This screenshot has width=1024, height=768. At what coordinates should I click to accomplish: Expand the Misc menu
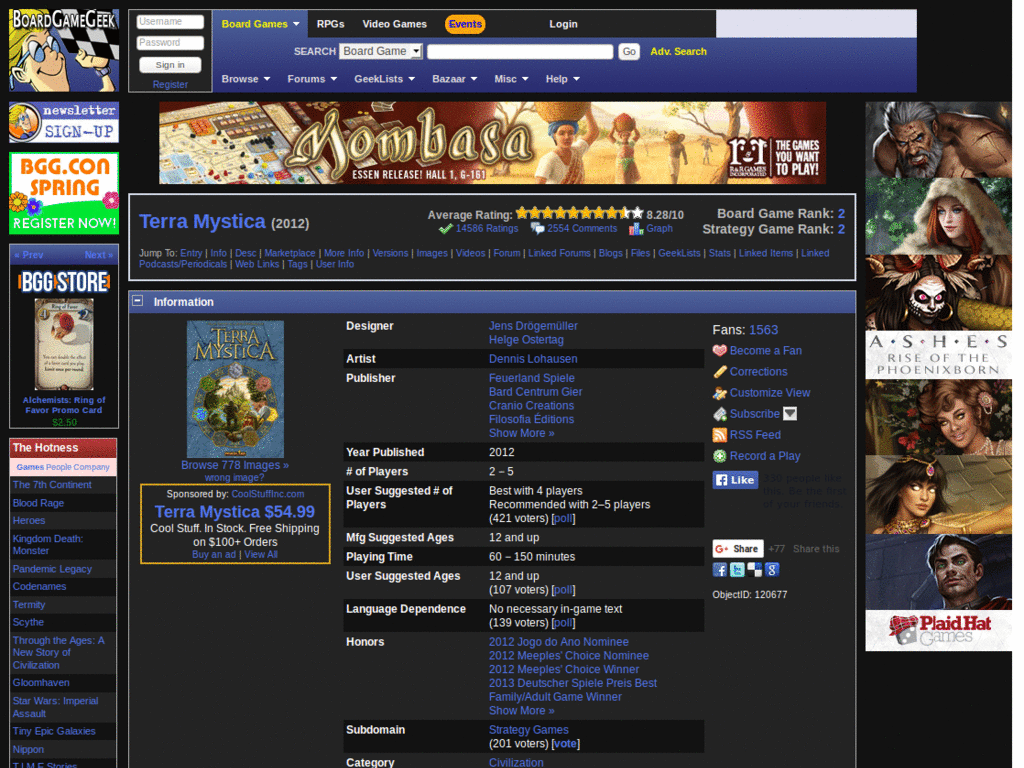click(511, 79)
